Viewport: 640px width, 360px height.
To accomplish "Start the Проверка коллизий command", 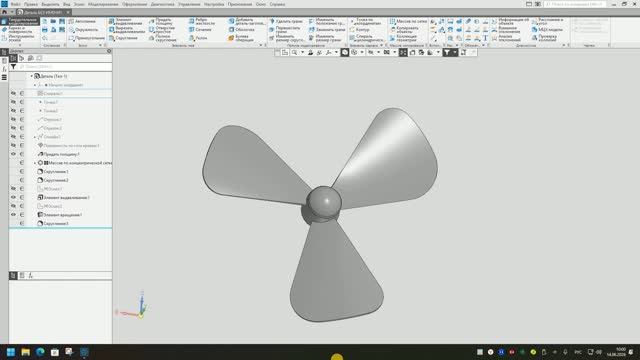I will 544,38.
